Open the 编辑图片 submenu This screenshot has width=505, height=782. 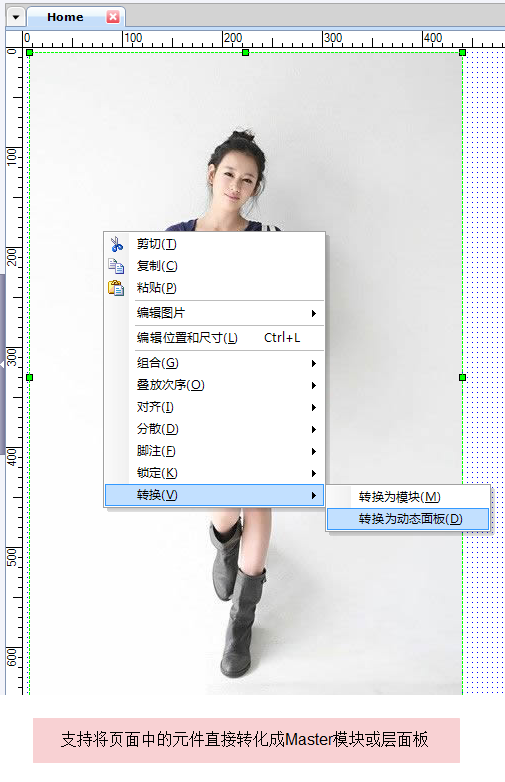(214, 313)
